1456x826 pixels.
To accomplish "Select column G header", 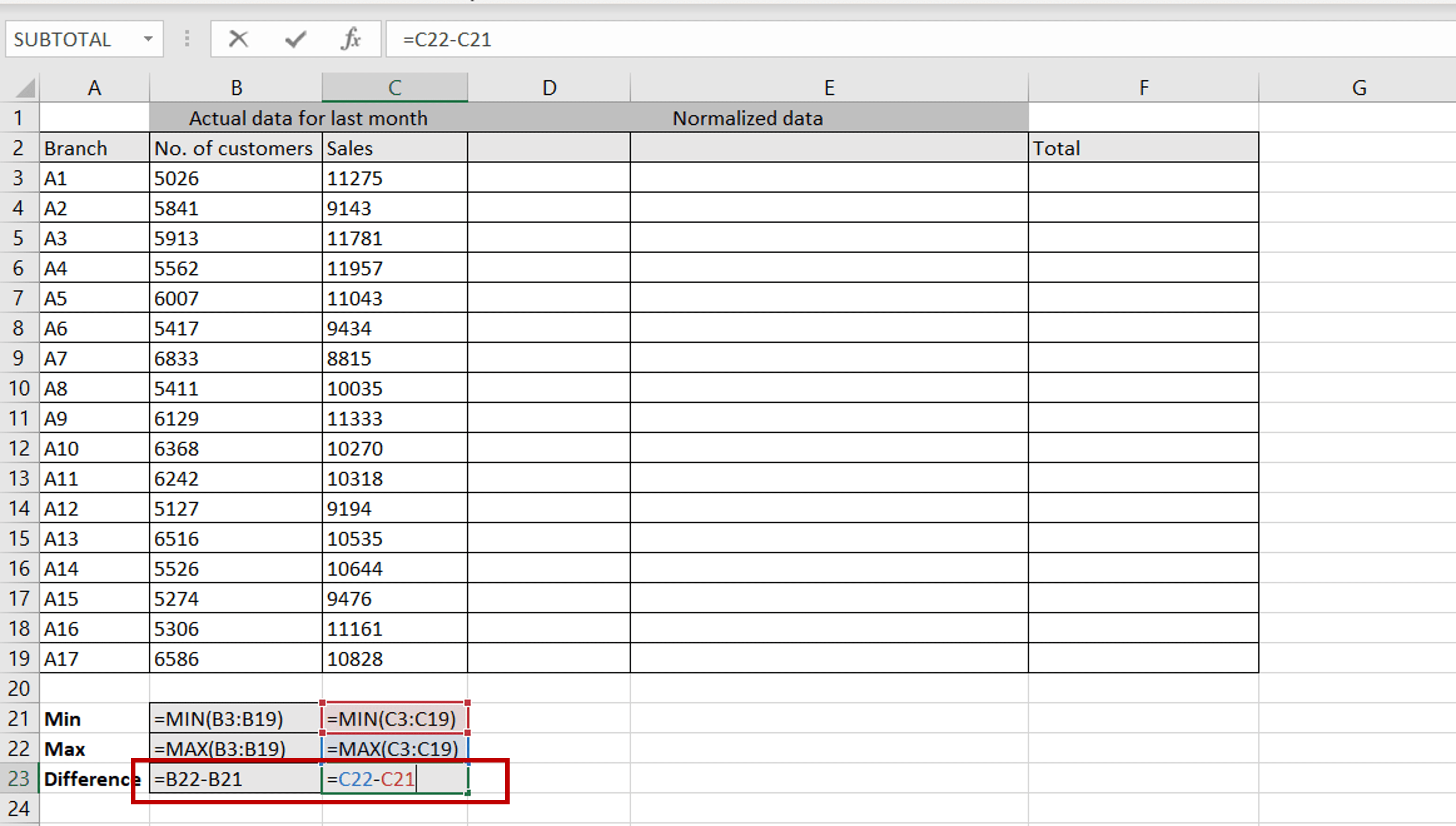I will [x=1358, y=88].
